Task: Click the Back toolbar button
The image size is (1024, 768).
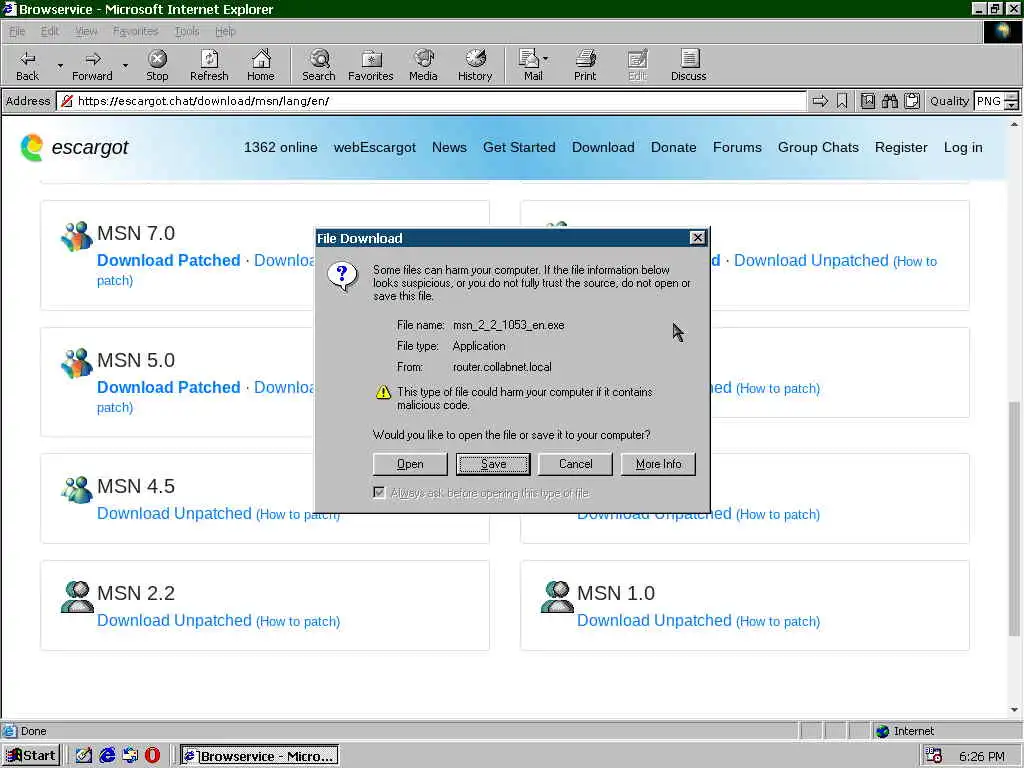Action: point(27,65)
